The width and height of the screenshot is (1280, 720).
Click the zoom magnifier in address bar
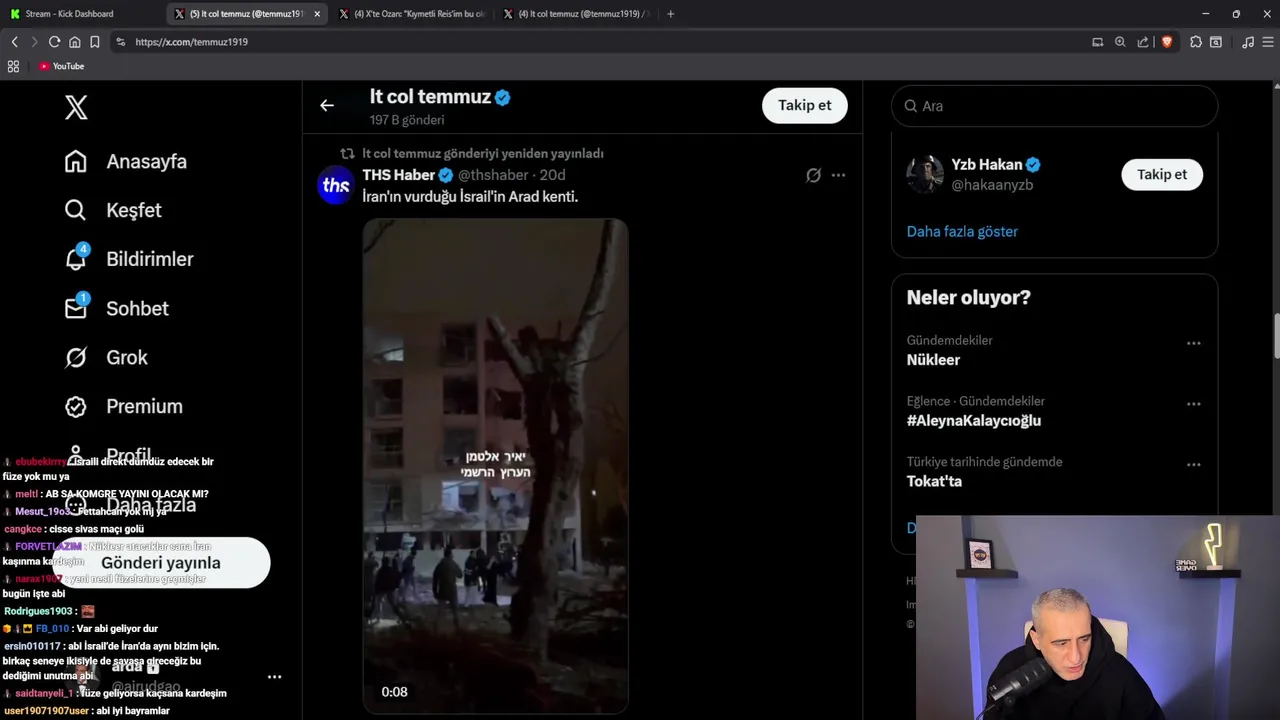pos(1120,42)
